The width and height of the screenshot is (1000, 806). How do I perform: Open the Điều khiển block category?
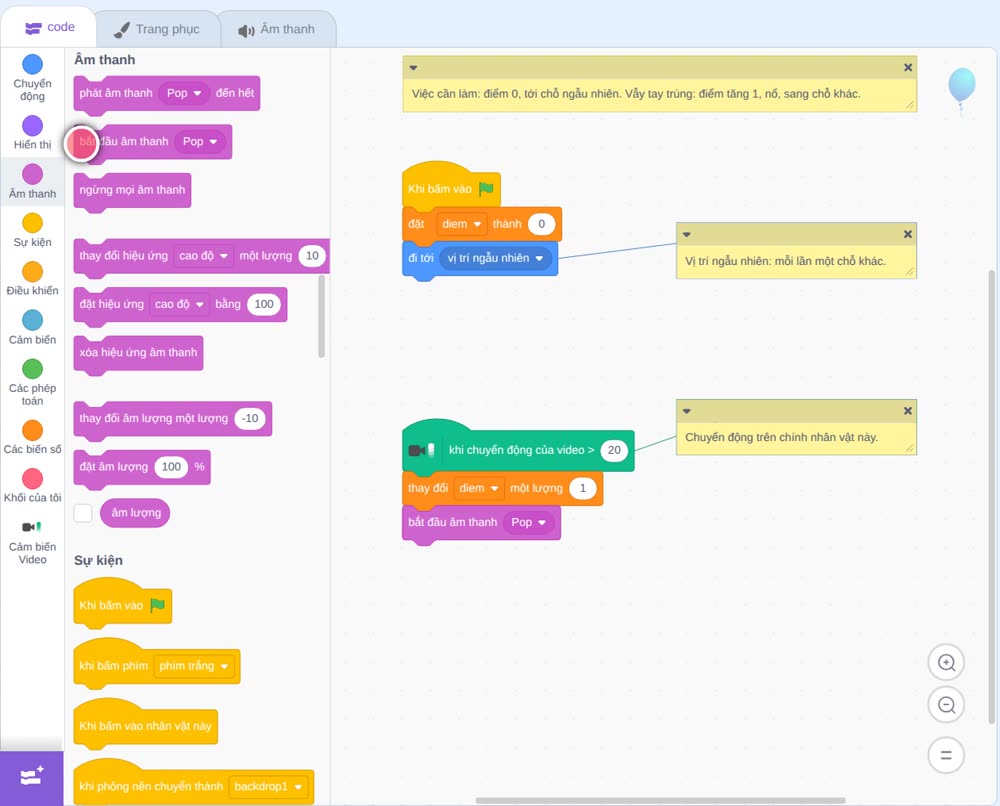tap(32, 279)
